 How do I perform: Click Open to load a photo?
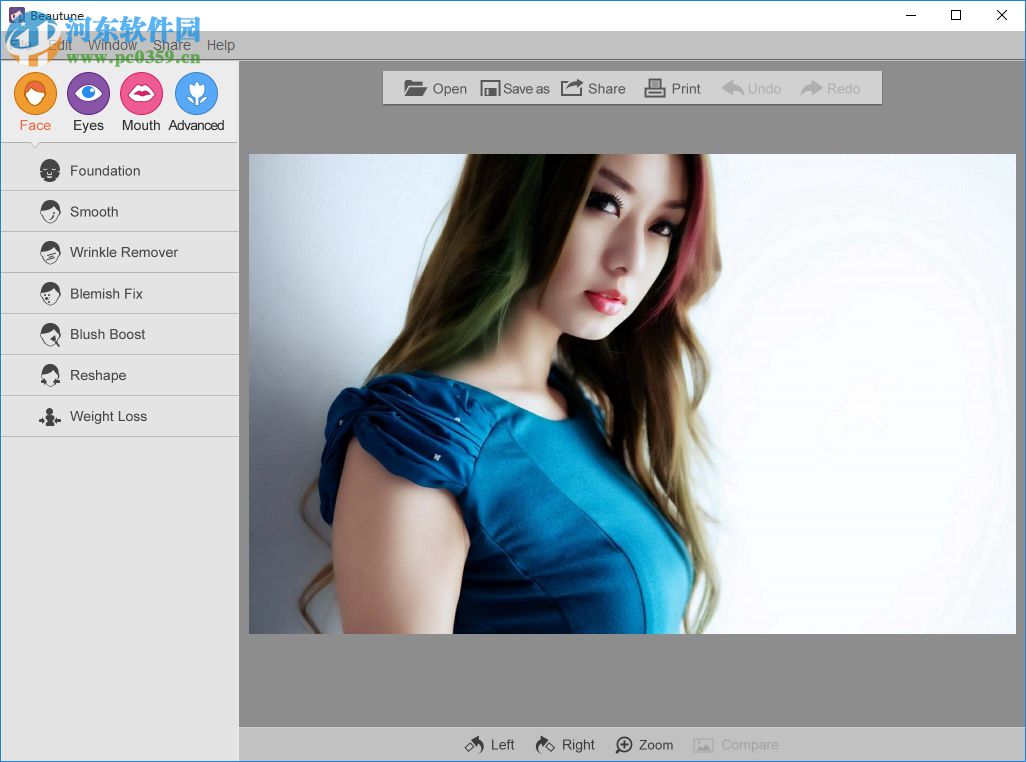click(x=435, y=88)
